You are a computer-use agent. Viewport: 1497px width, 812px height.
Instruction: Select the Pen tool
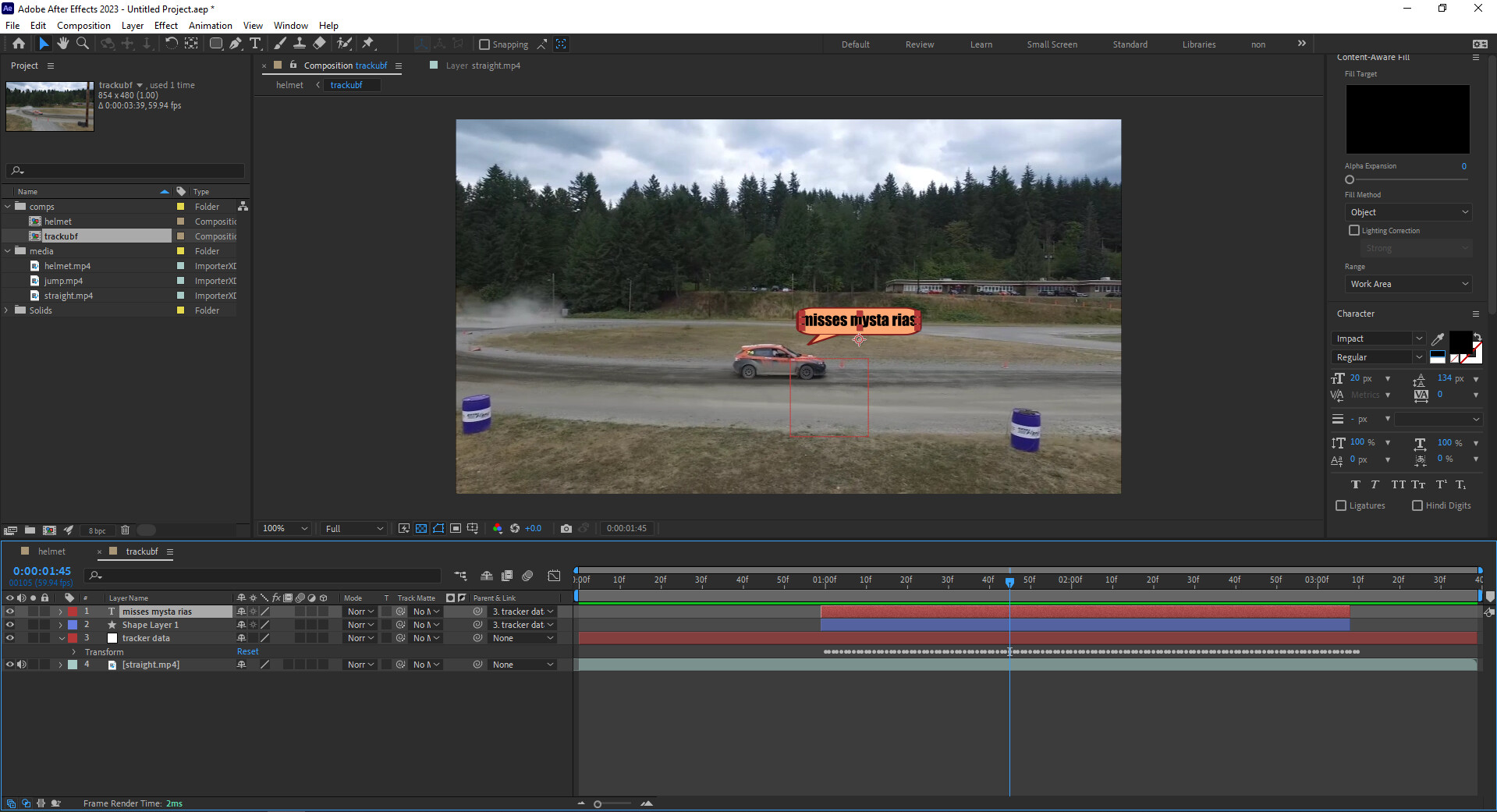236,44
